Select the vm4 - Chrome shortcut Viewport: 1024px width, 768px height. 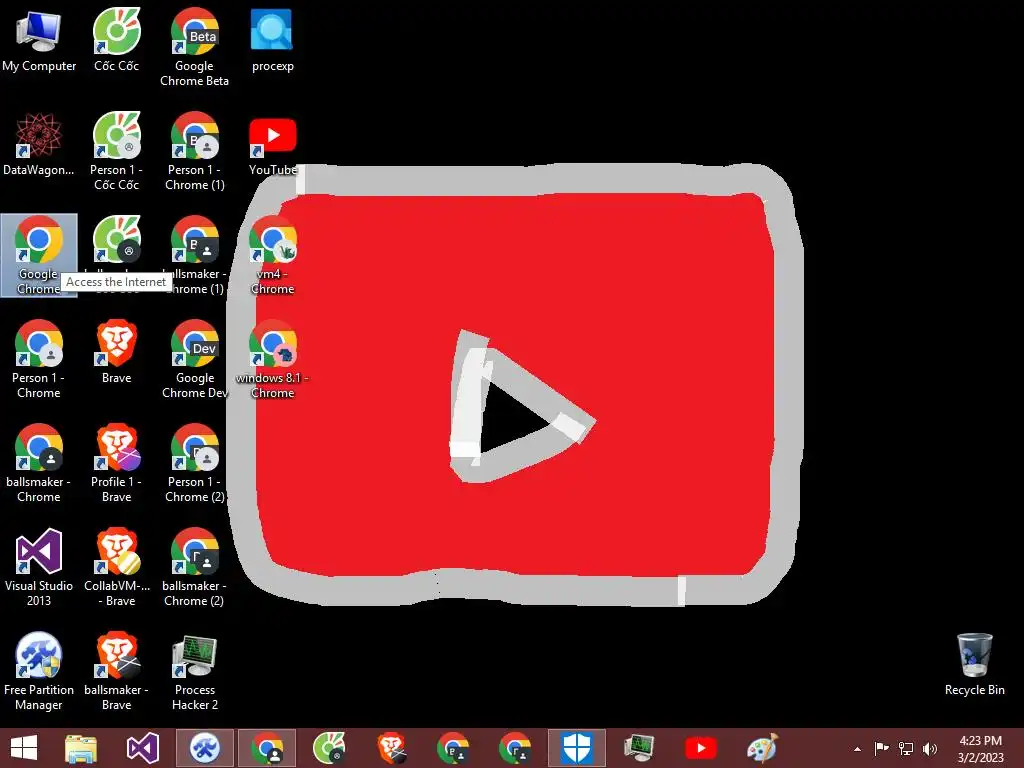(x=272, y=255)
